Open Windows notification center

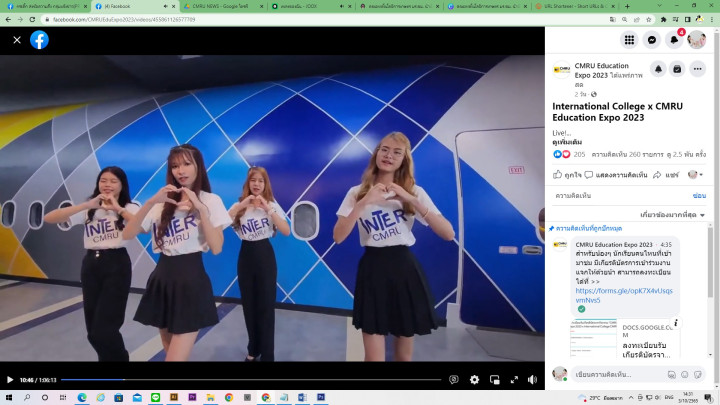pos(709,398)
